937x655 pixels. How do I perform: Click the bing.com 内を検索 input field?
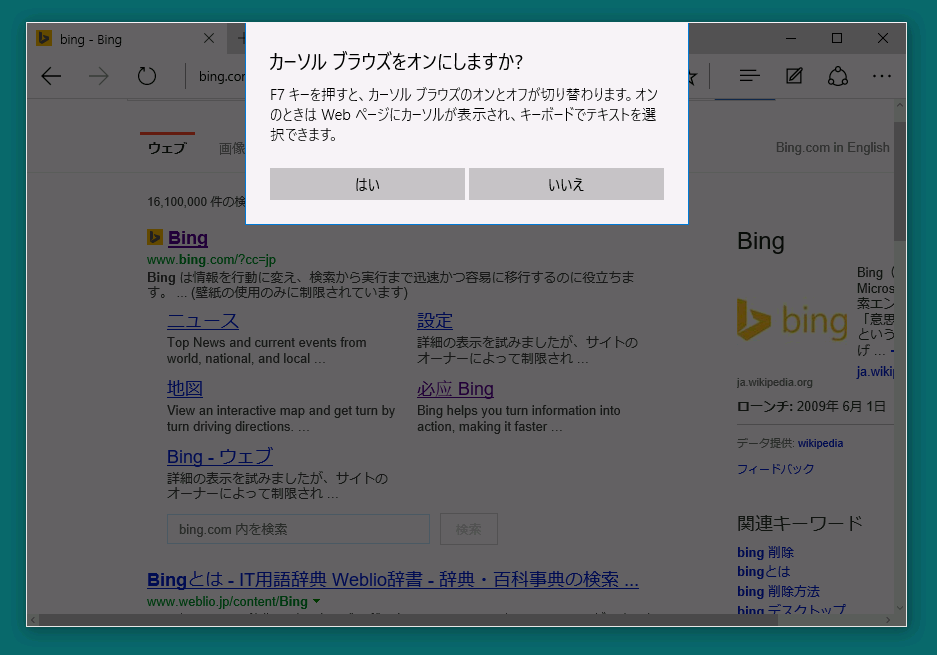click(x=298, y=529)
